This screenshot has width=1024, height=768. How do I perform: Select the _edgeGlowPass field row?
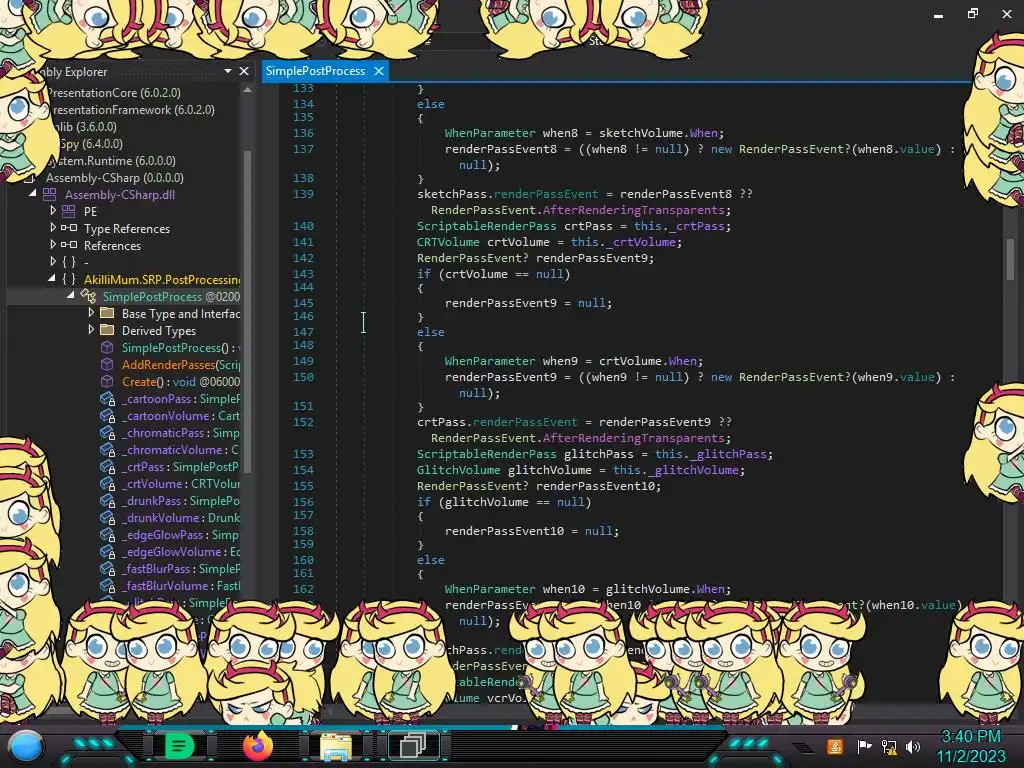pos(180,534)
